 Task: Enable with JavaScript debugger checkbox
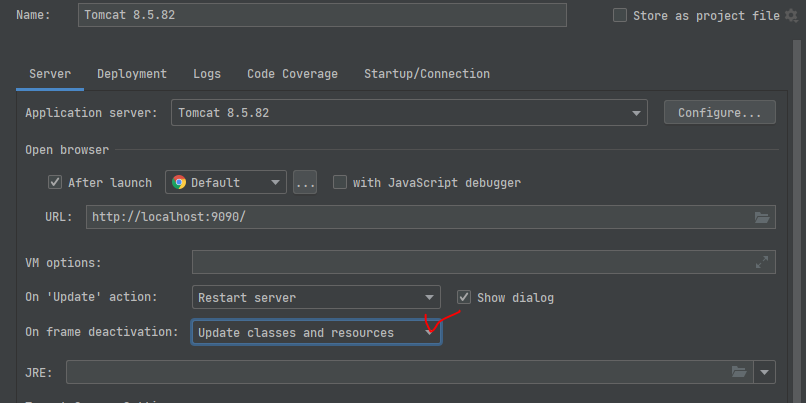pos(340,182)
